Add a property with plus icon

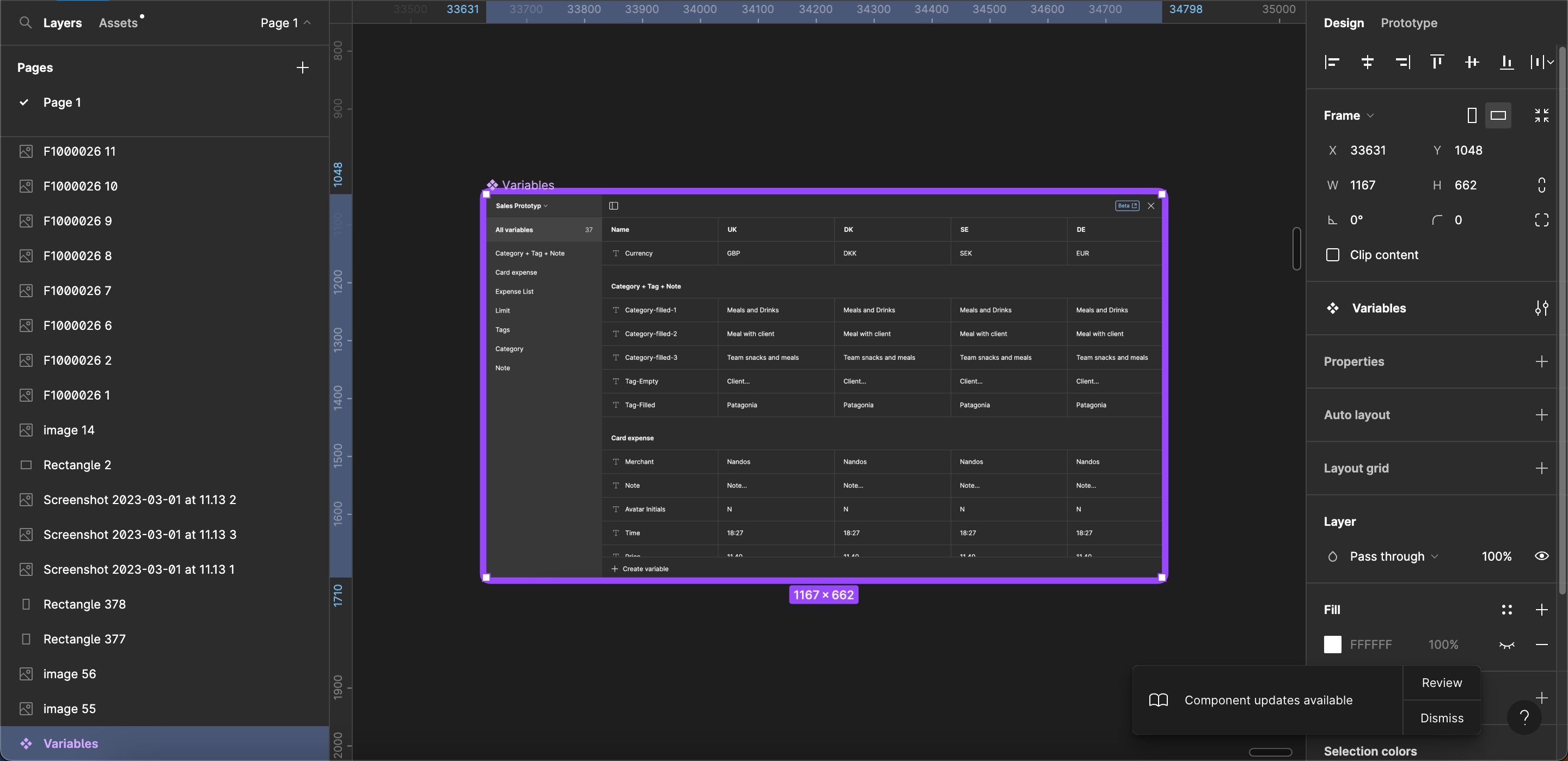(x=1541, y=361)
